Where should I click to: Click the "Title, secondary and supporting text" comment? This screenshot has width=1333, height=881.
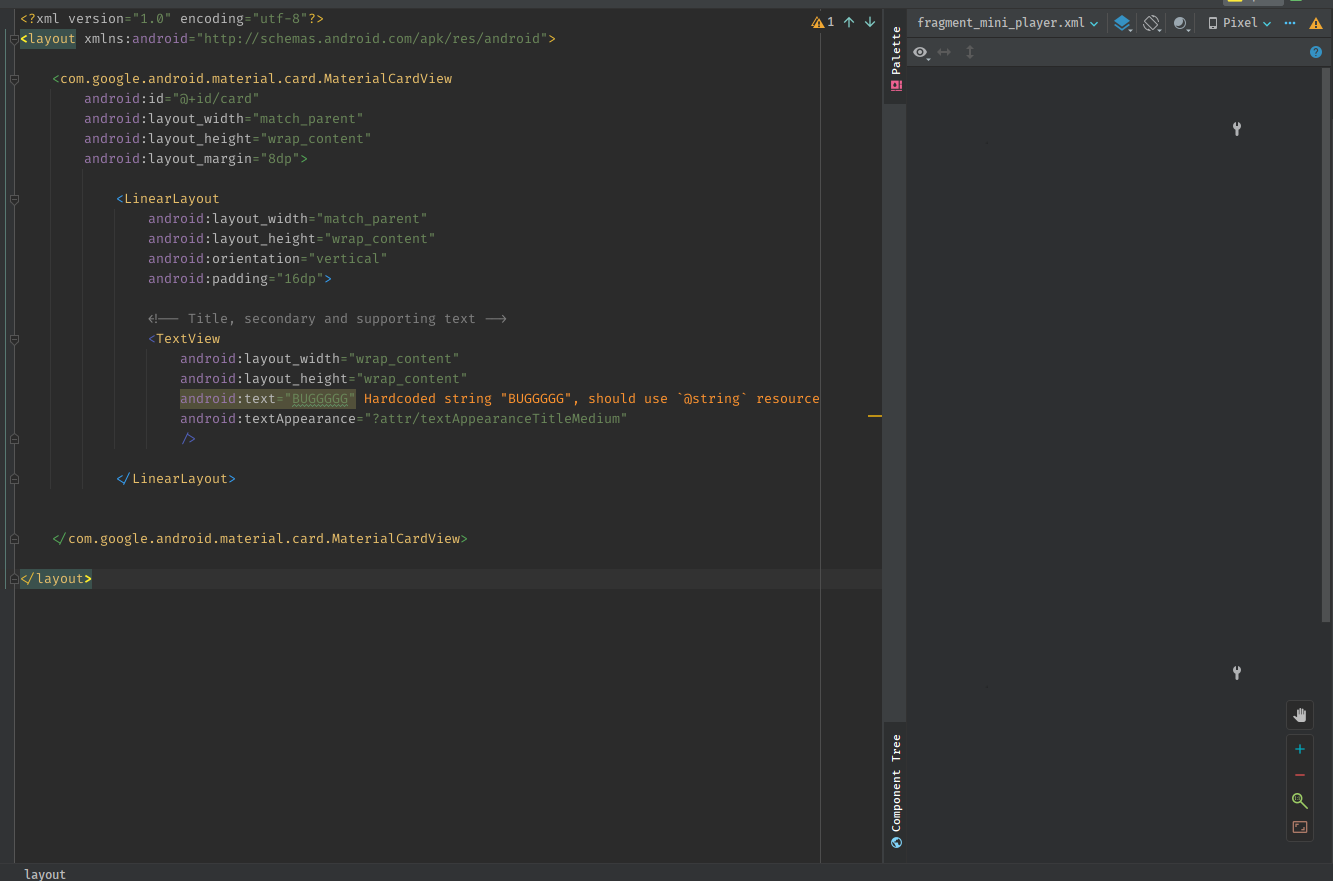click(x=328, y=319)
